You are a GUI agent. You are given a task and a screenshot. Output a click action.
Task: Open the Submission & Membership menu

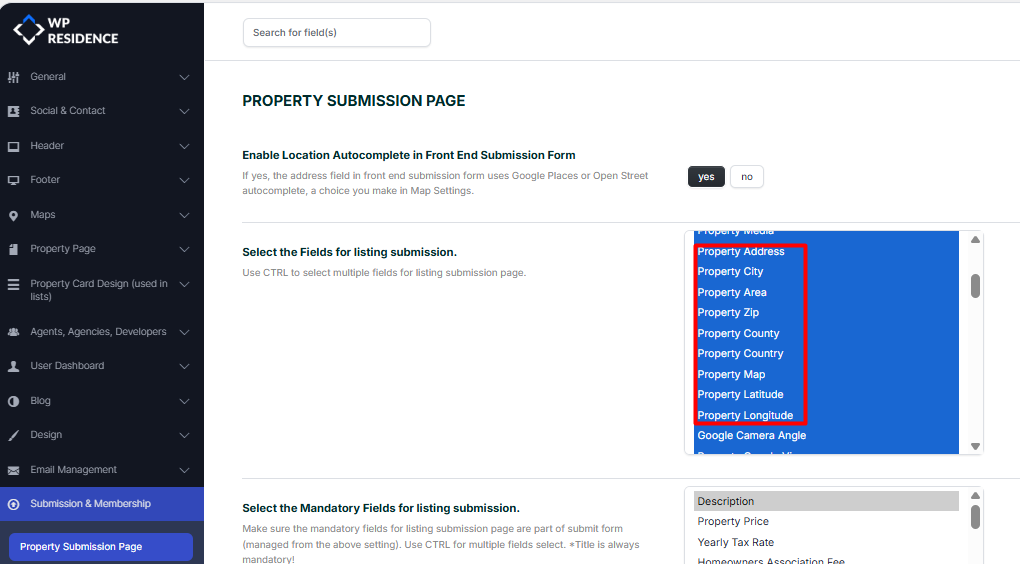point(90,504)
